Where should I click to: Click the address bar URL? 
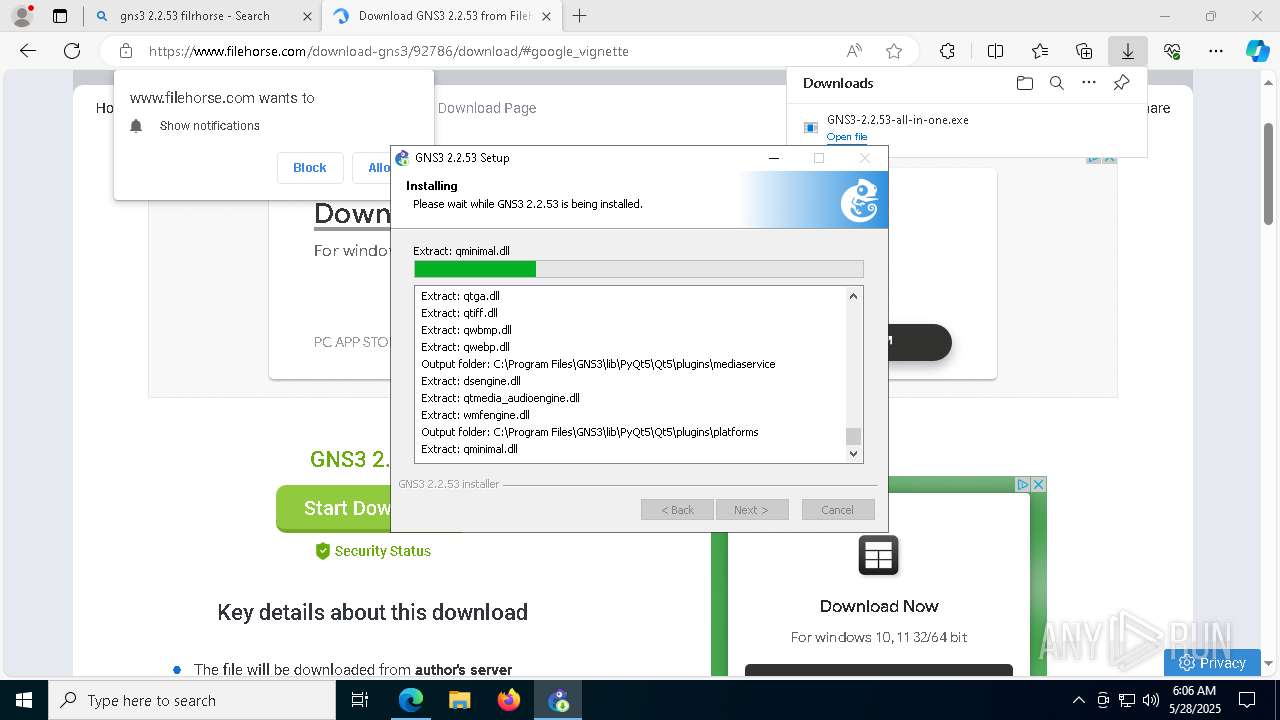389,51
